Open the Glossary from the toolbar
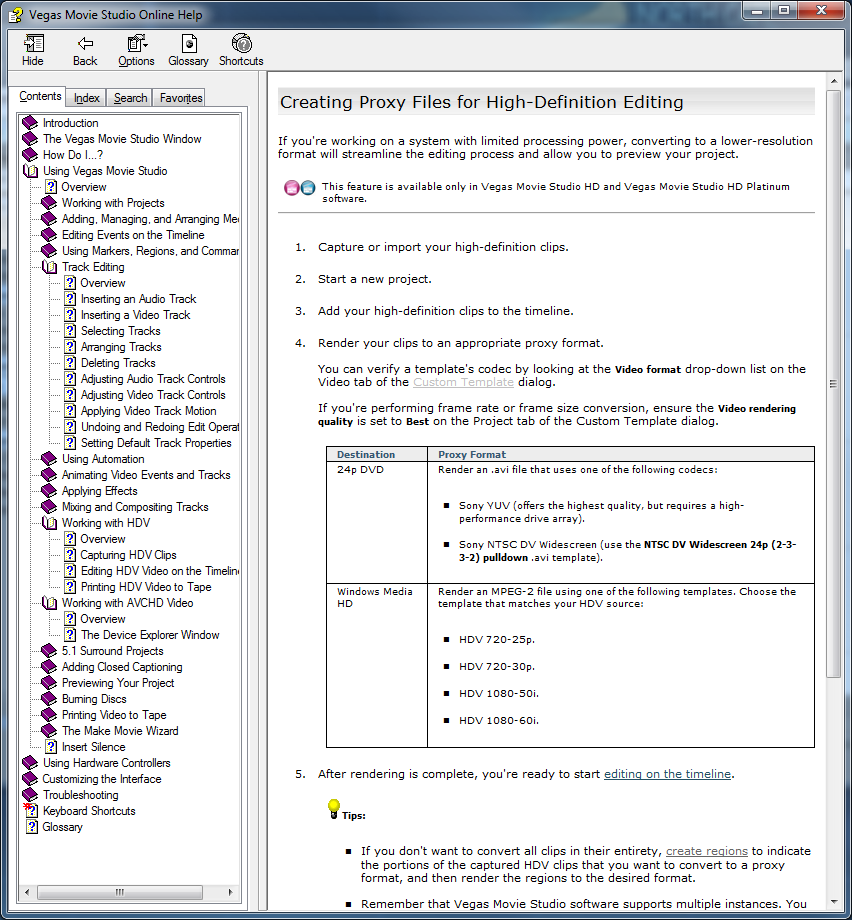 188,43
